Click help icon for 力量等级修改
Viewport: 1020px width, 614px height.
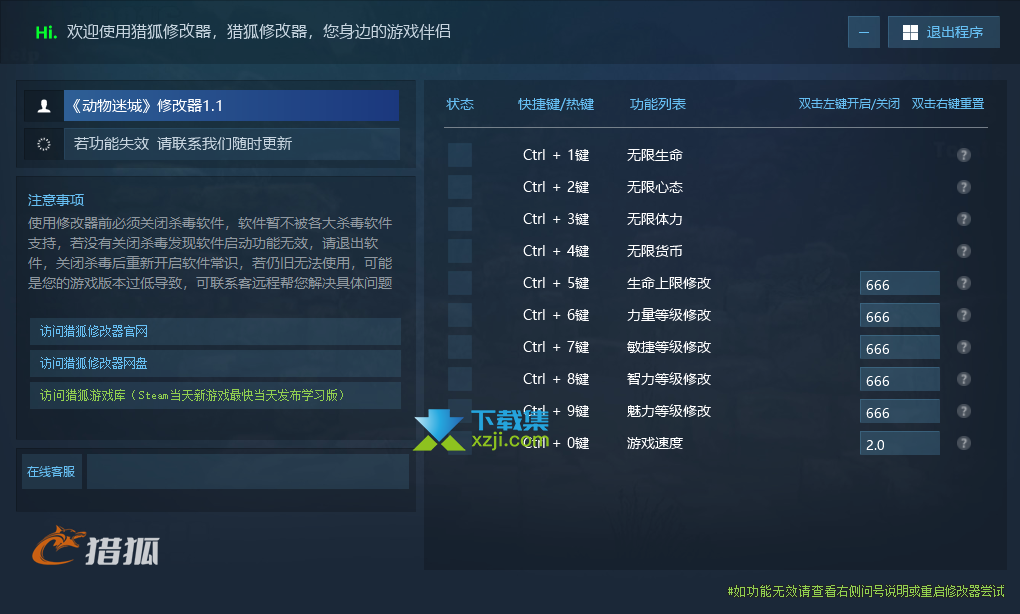click(x=963, y=315)
